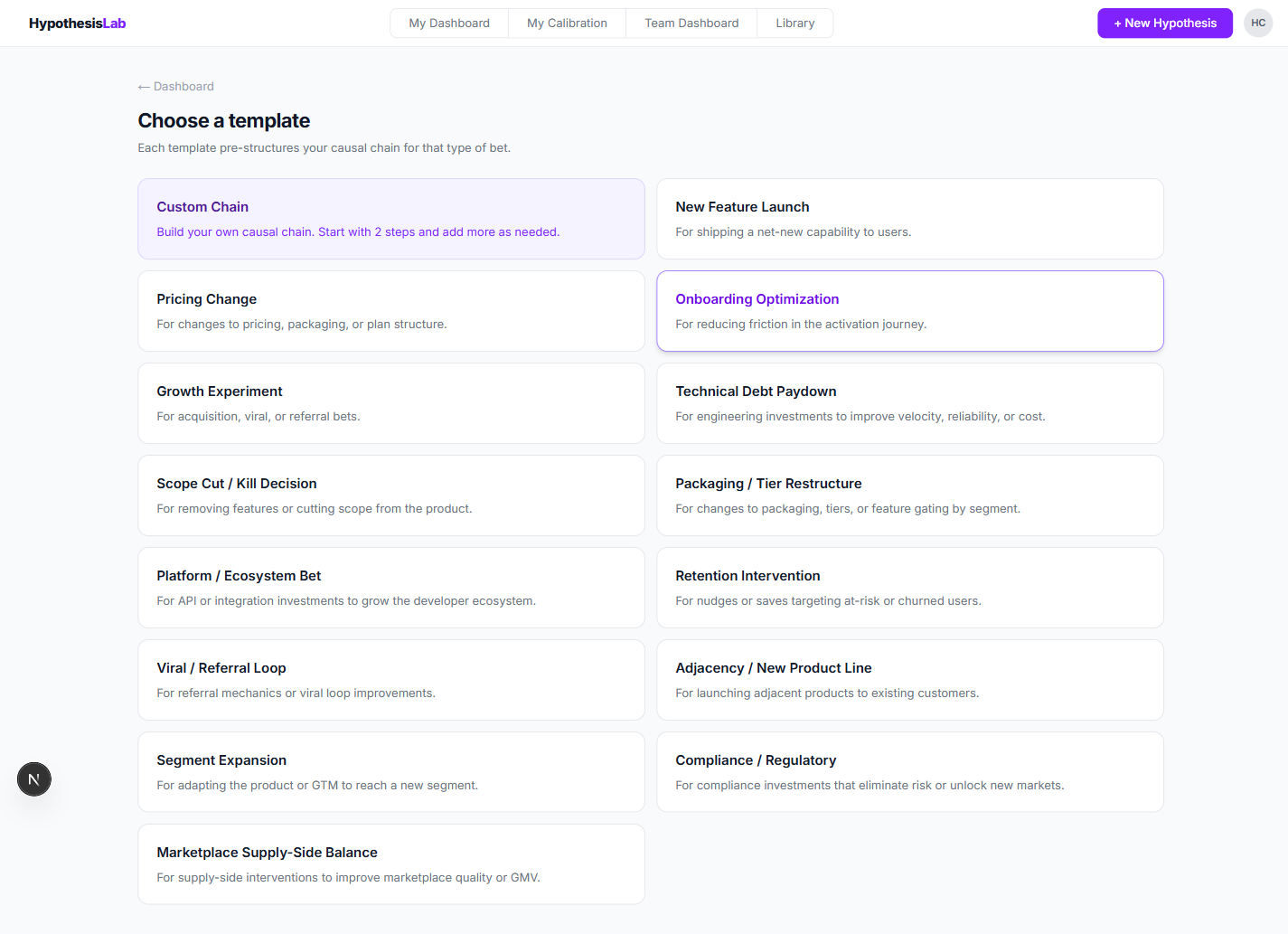Screen dimensions: 1288x934
Task: Switch to My Calibration tab
Action: point(567,24)
